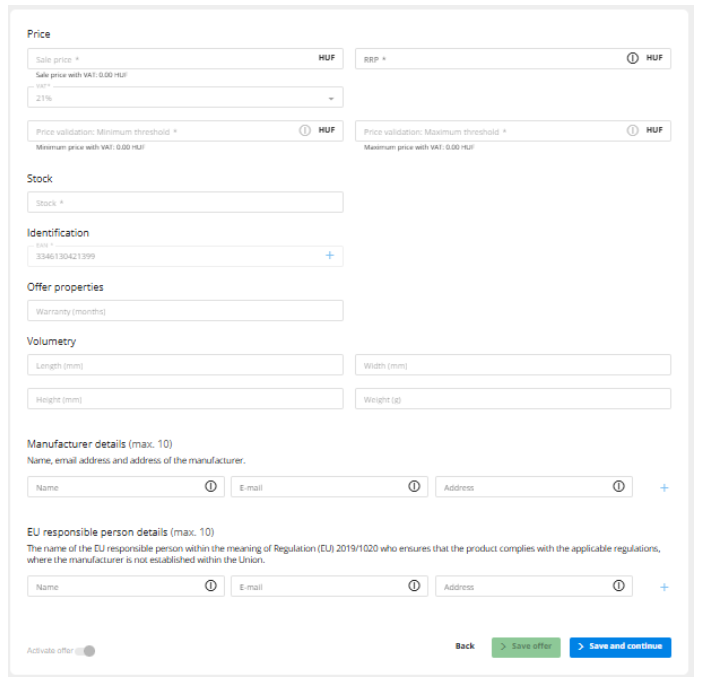Focus the Sale price input field
Image resolution: width=701 pixels, height=683 pixels.
pos(170,59)
